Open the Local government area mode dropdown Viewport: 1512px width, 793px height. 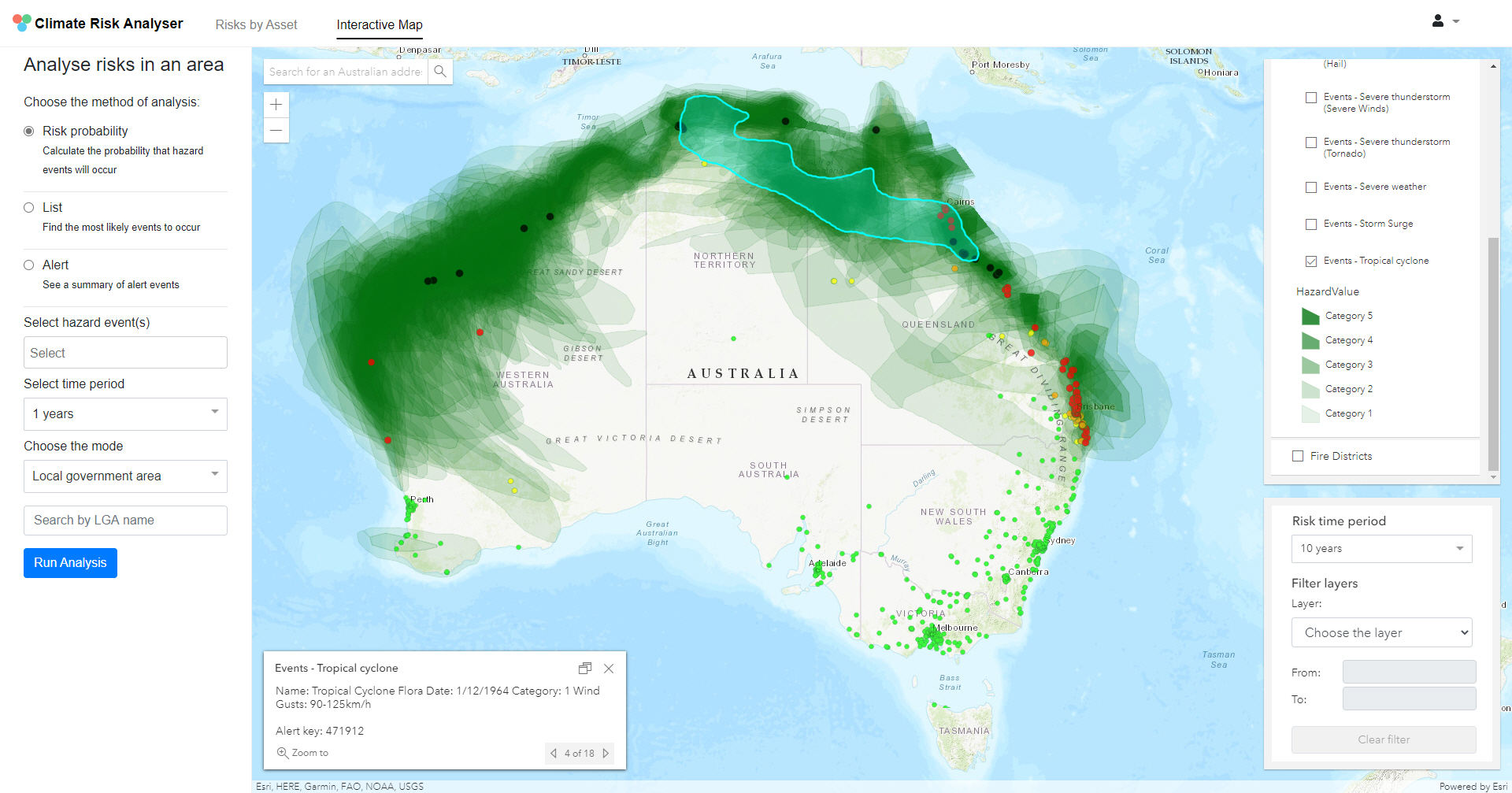(125, 476)
